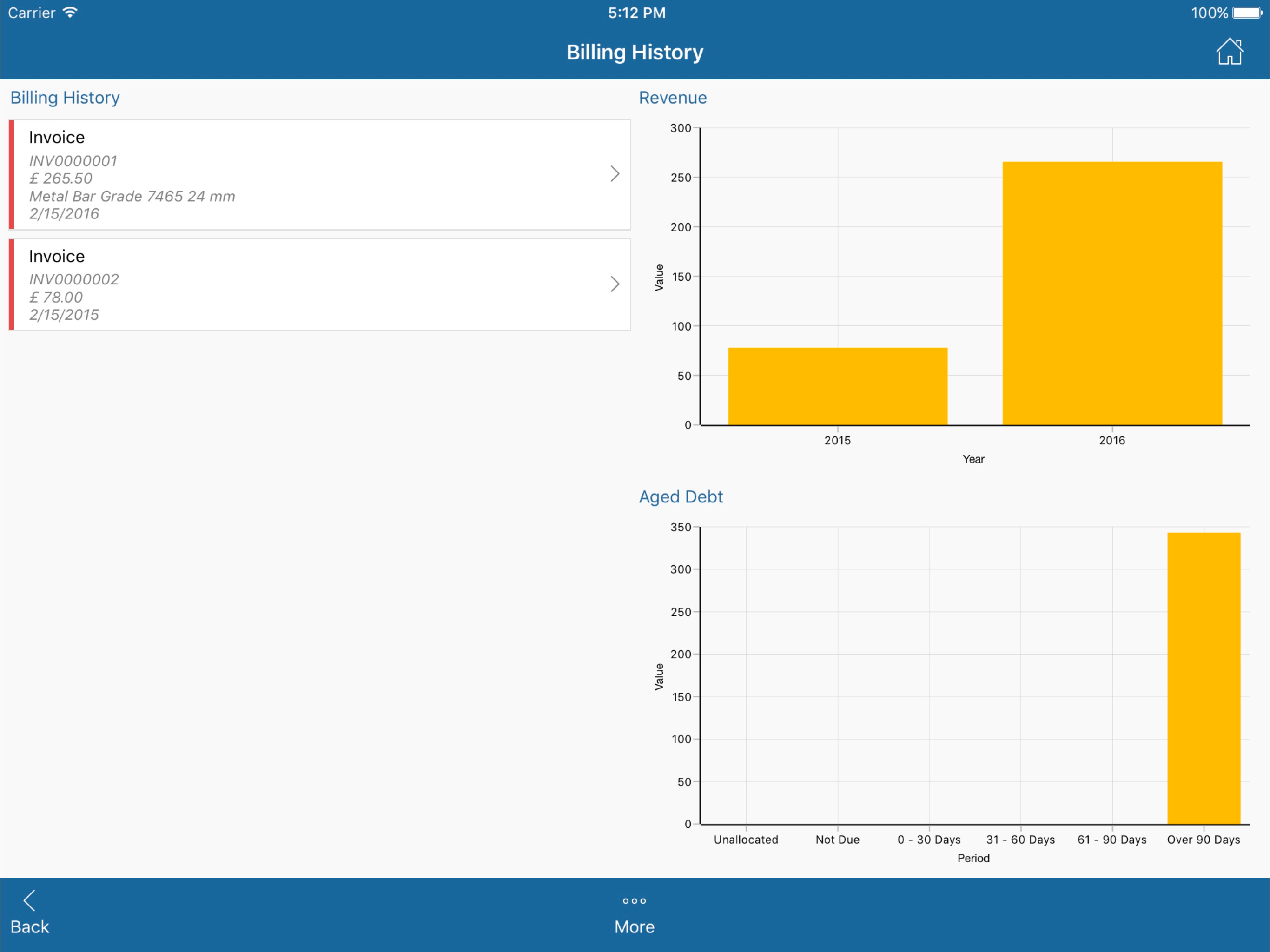Click the Period axis title
The image size is (1270, 952).
click(x=973, y=859)
